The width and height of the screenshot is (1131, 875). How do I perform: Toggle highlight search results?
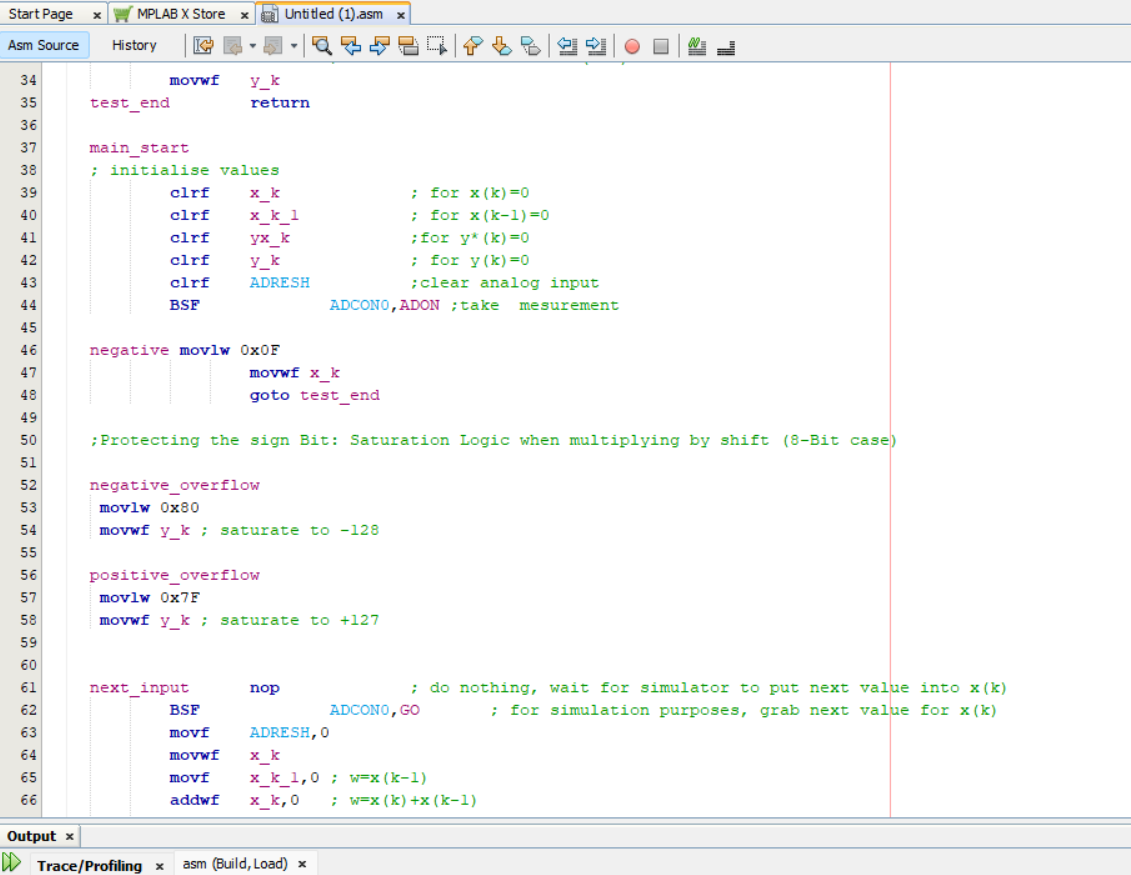pyautogui.click(x=410, y=46)
